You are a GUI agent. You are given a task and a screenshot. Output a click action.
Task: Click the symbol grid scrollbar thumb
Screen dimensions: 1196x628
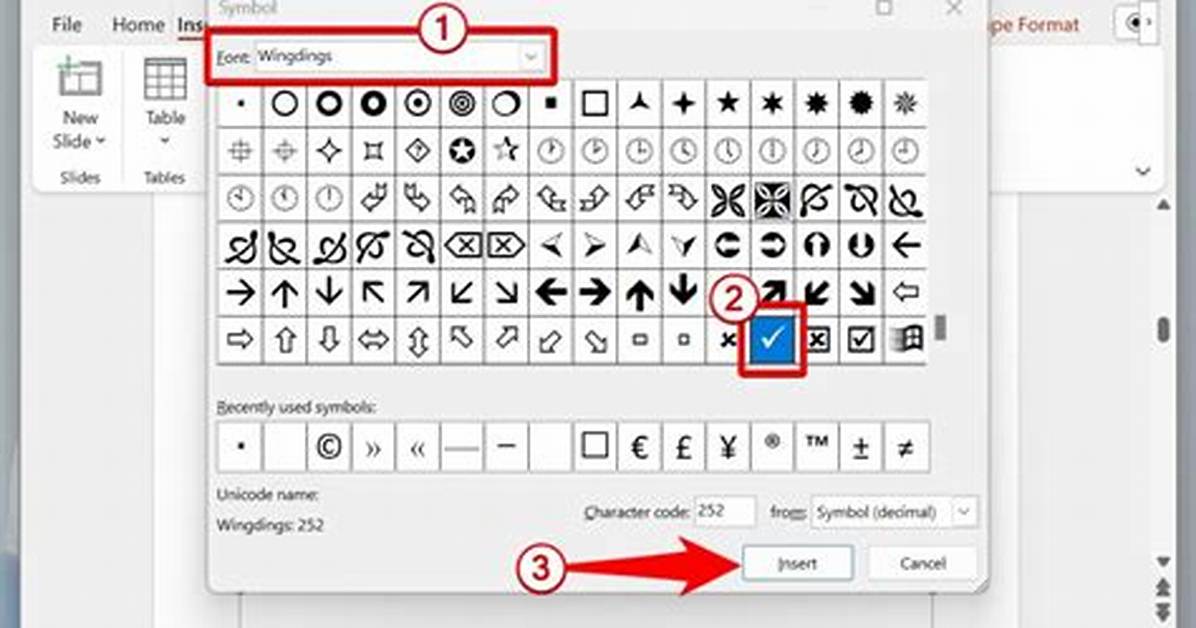(941, 327)
